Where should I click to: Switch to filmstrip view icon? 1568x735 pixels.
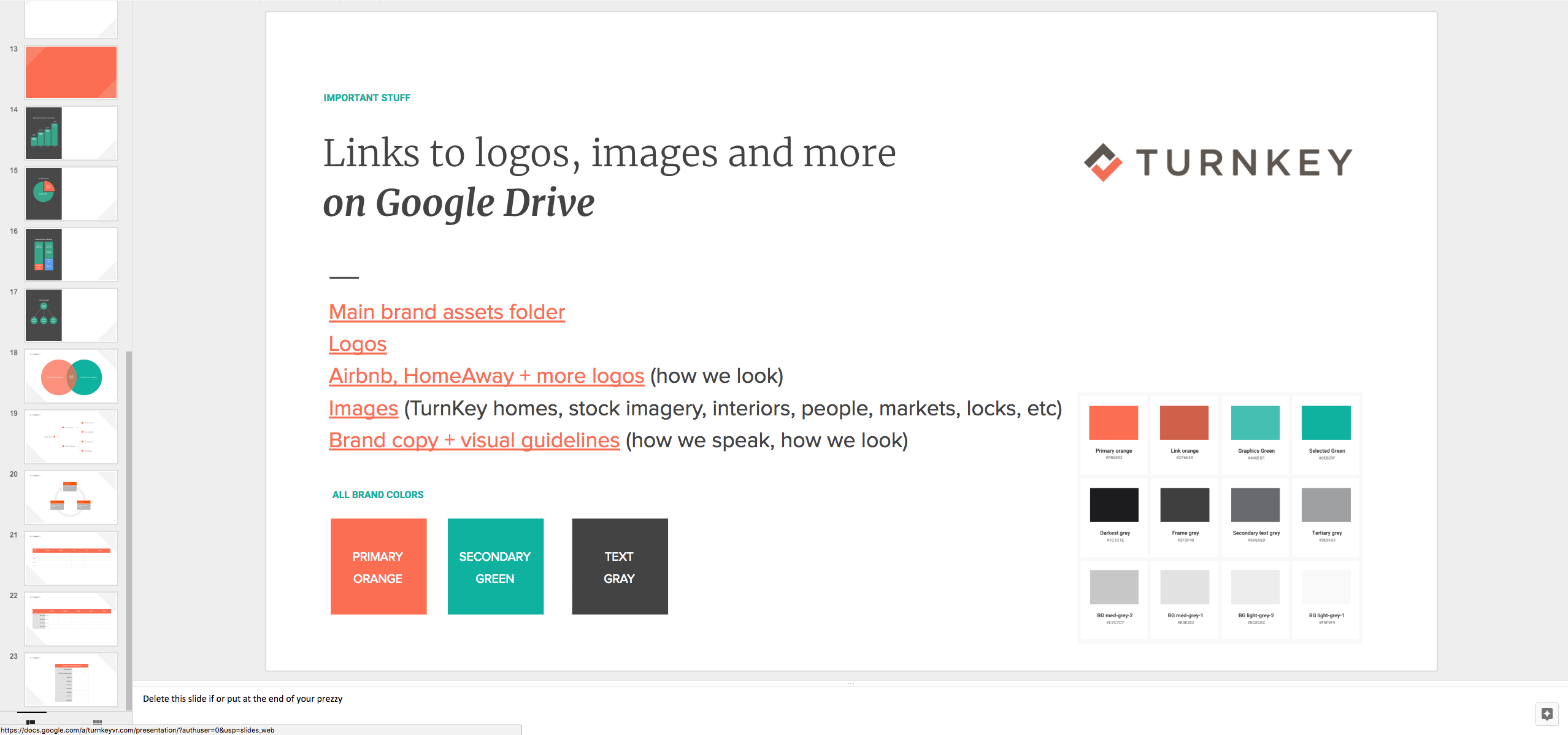tap(31, 722)
